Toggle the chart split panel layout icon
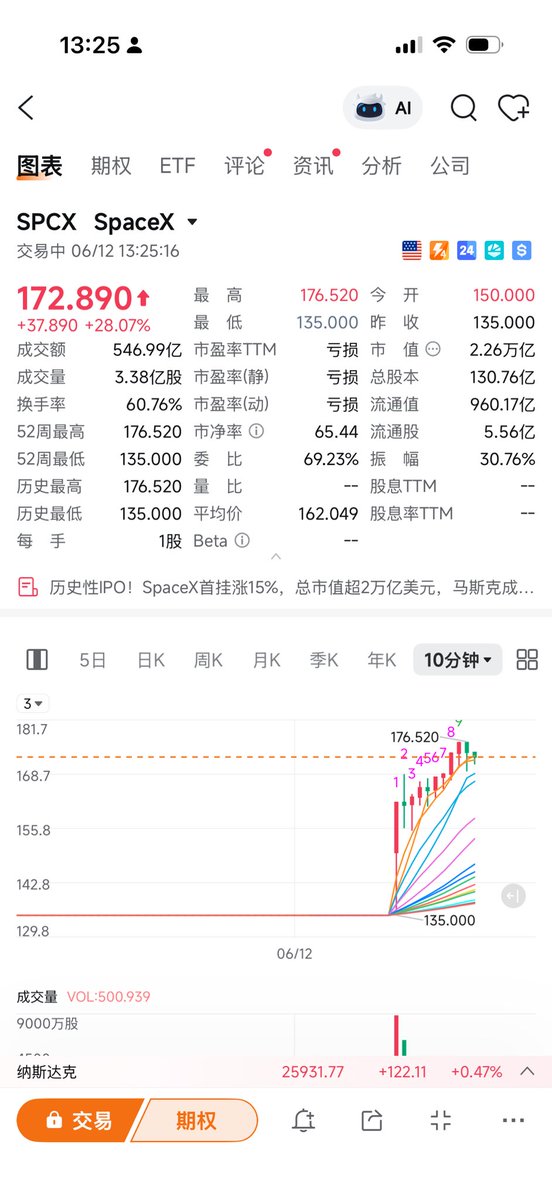The image size is (552, 1200). [x=37, y=660]
